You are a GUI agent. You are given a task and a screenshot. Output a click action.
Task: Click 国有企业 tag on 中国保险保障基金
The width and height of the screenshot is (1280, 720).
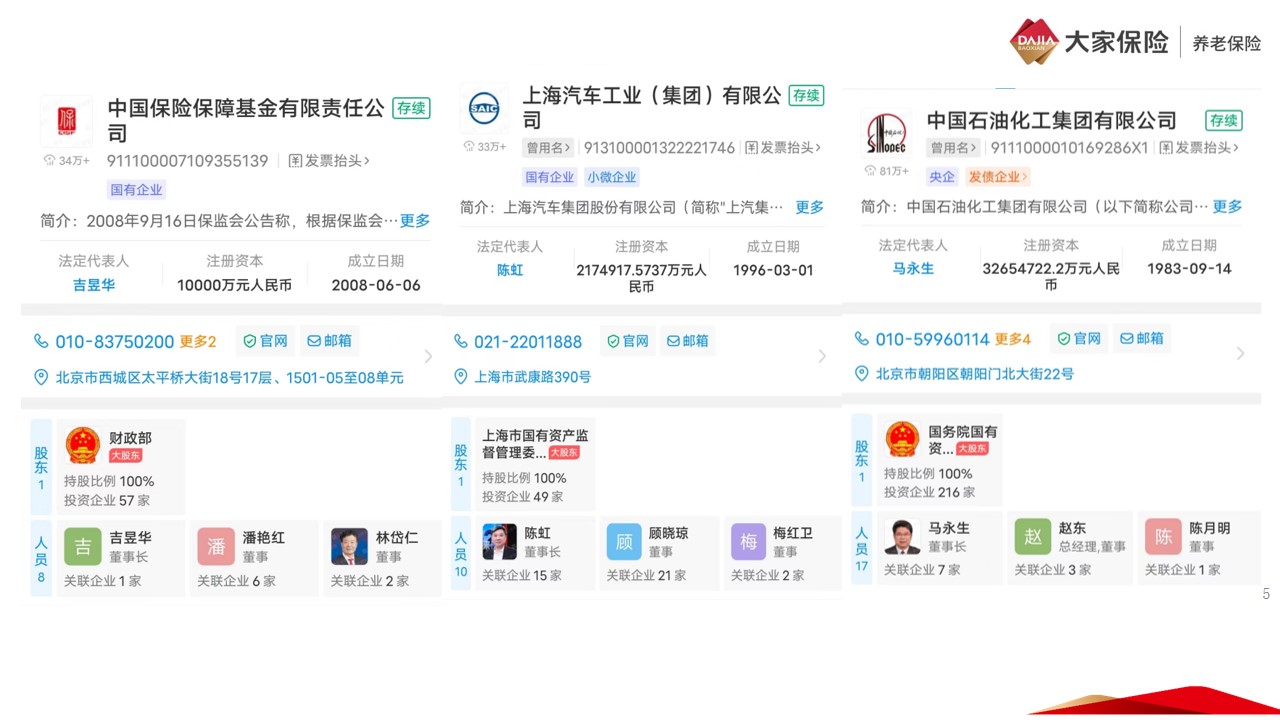pyautogui.click(x=136, y=190)
